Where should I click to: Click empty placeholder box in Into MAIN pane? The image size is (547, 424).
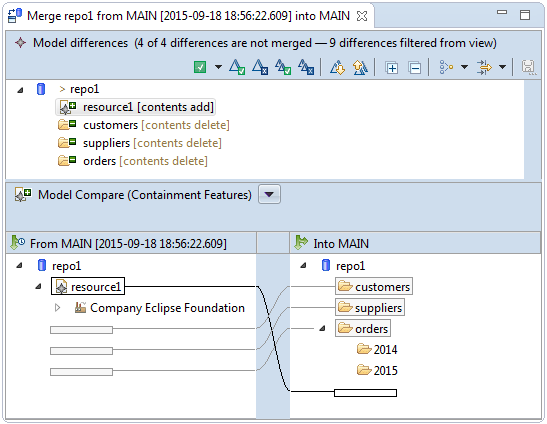(x=365, y=393)
